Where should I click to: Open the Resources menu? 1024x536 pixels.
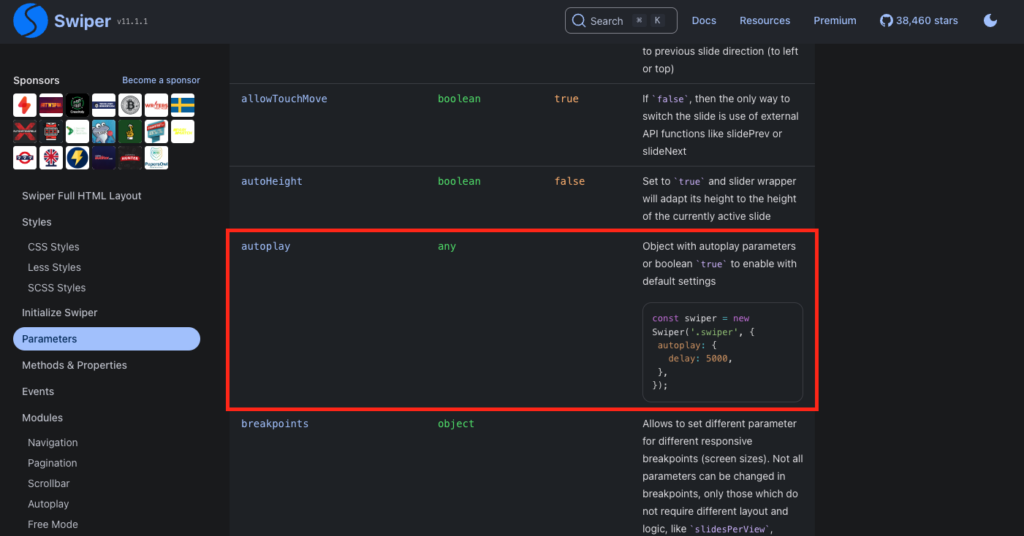click(x=764, y=21)
